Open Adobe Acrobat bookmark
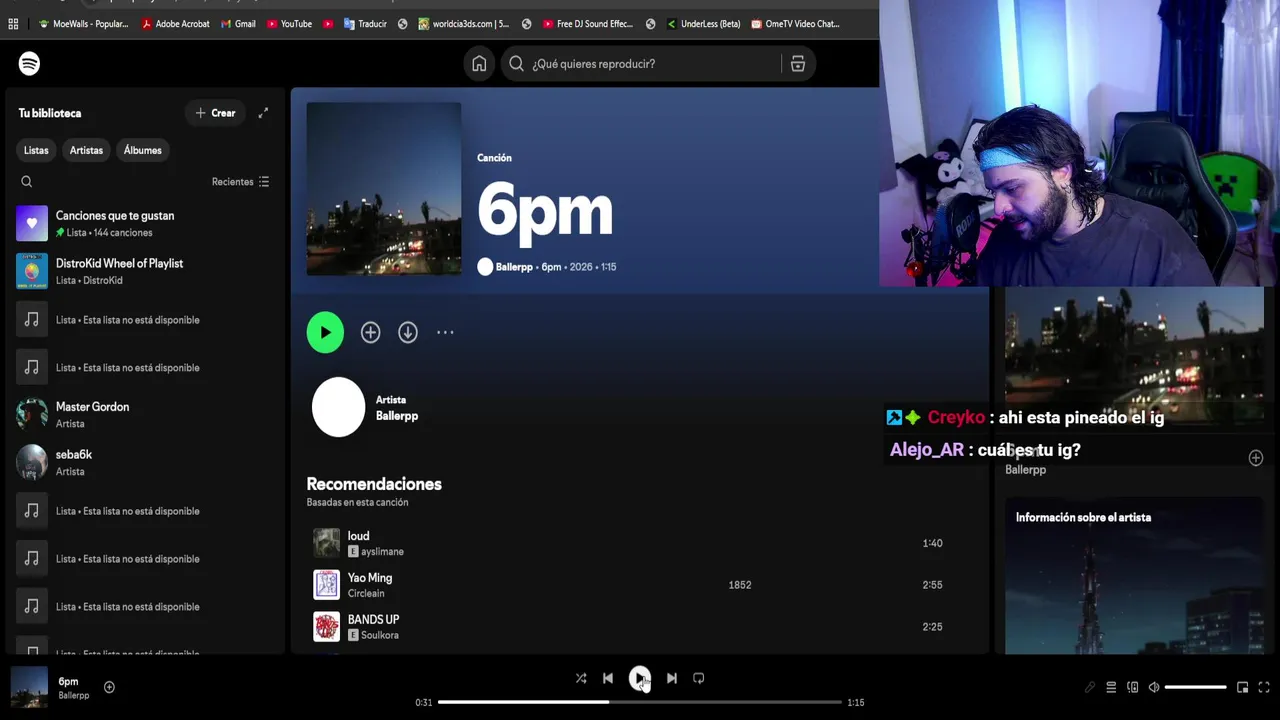Viewport: 1280px width, 720px height. [x=176, y=24]
